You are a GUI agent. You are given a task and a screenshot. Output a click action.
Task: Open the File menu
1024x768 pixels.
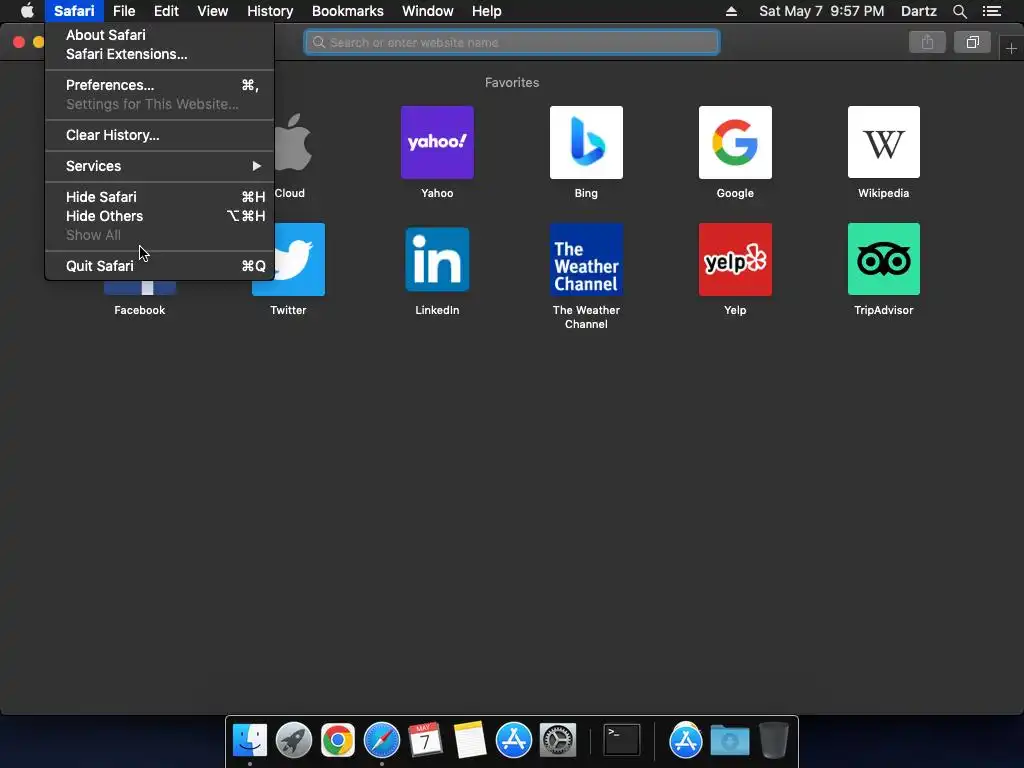(x=123, y=11)
